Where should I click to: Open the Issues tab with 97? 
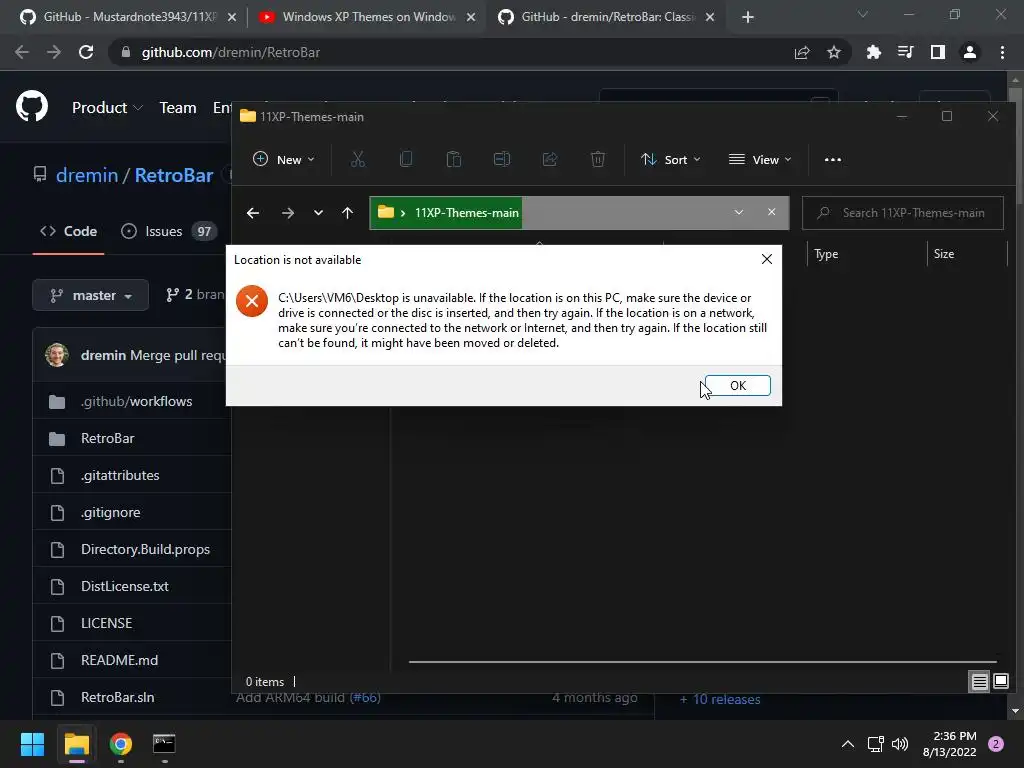pyautogui.click(x=168, y=231)
